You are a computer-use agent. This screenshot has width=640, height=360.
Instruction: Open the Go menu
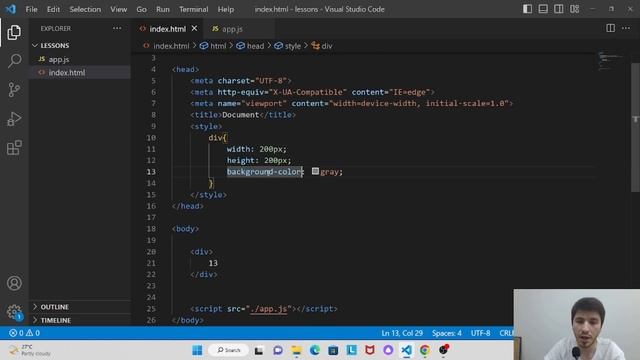pyautogui.click(x=141, y=9)
